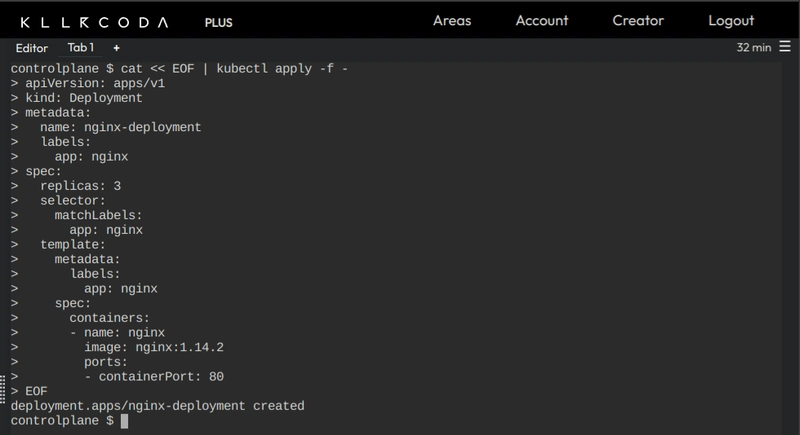
Task: Open the hamburger menu icon
Action: click(x=785, y=47)
